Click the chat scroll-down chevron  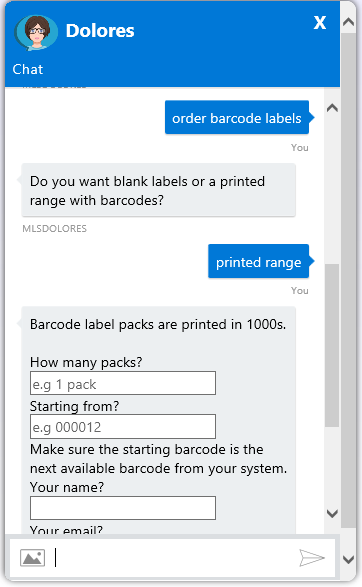pos(332,513)
